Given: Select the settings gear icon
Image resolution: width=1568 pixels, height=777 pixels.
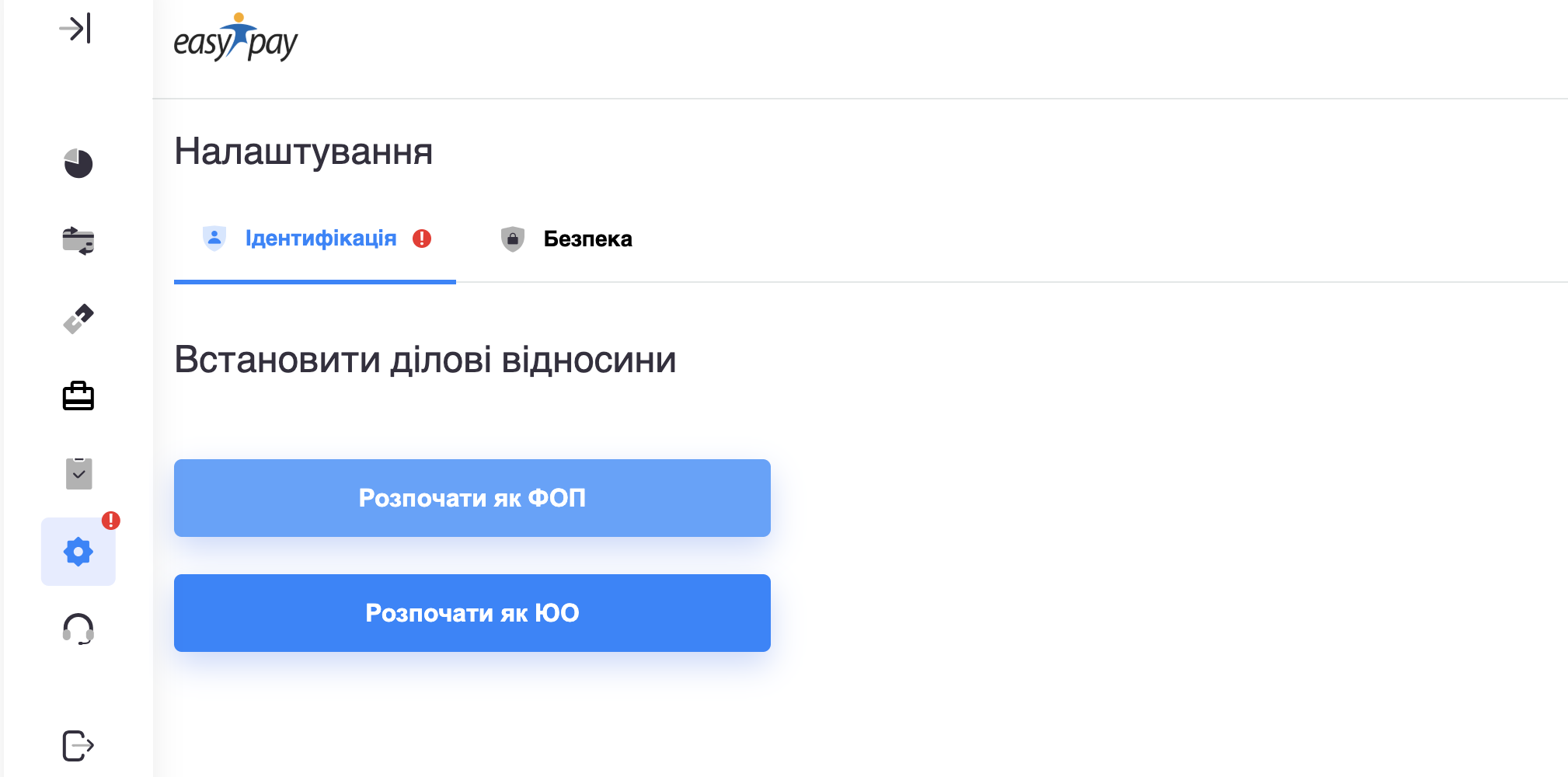Looking at the screenshot, I should coord(78,552).
